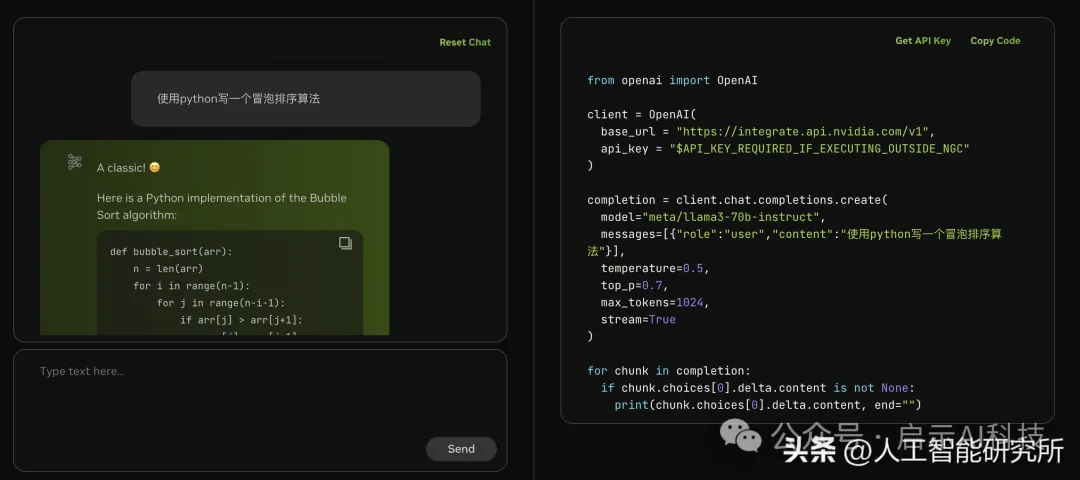Click Copy Code for the API snippet
Viewport: 1080px width, 480px height.
tap(995, 41)
